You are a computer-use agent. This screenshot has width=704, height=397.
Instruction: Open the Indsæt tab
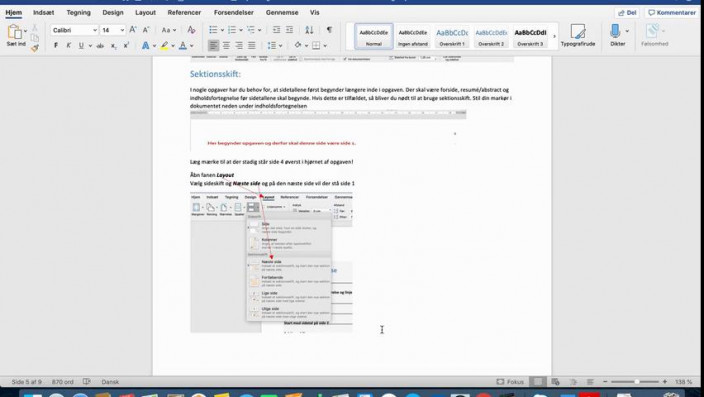tap(44, 13)
